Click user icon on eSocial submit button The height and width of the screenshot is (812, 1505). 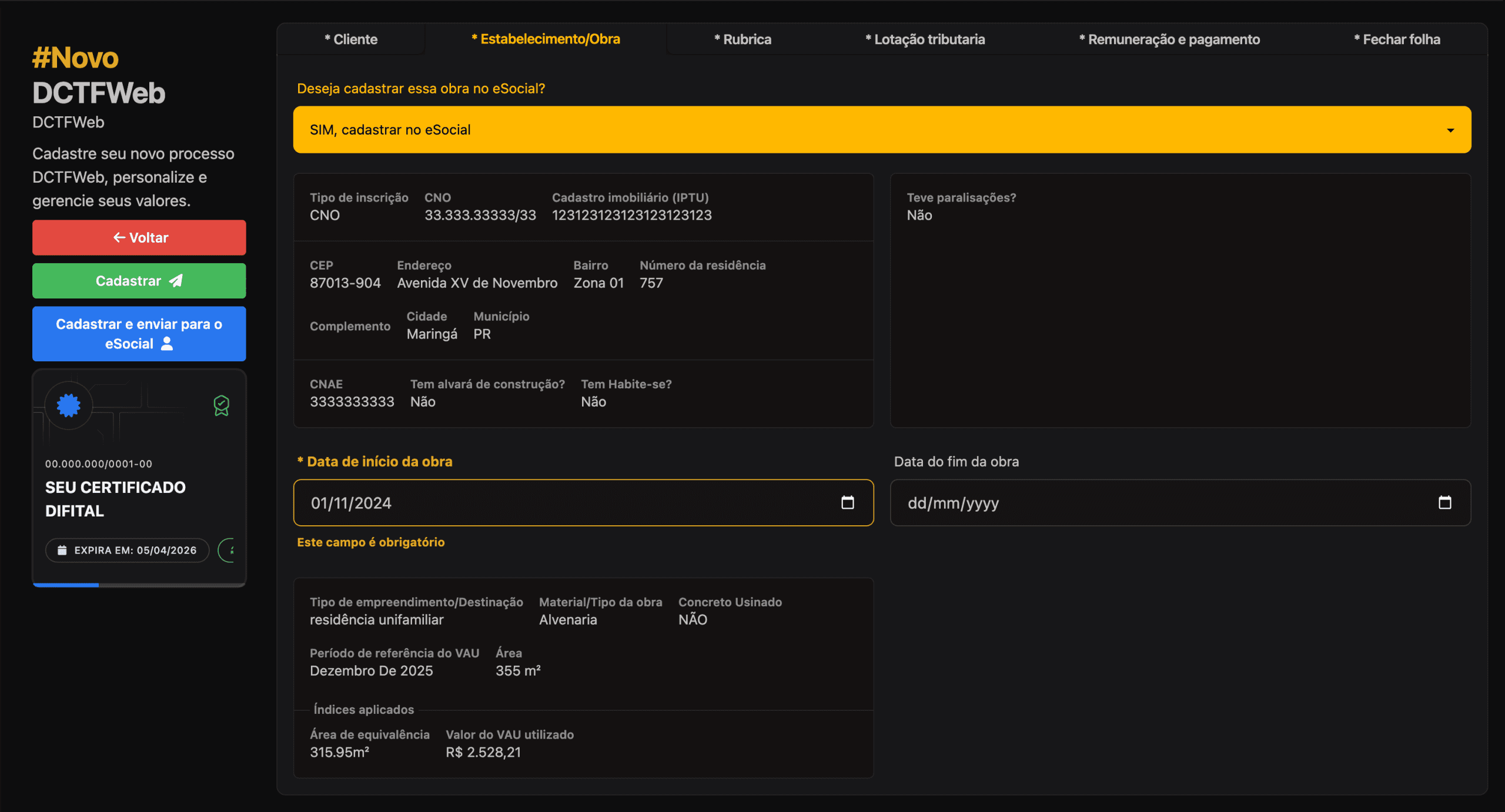click(167, 344)
